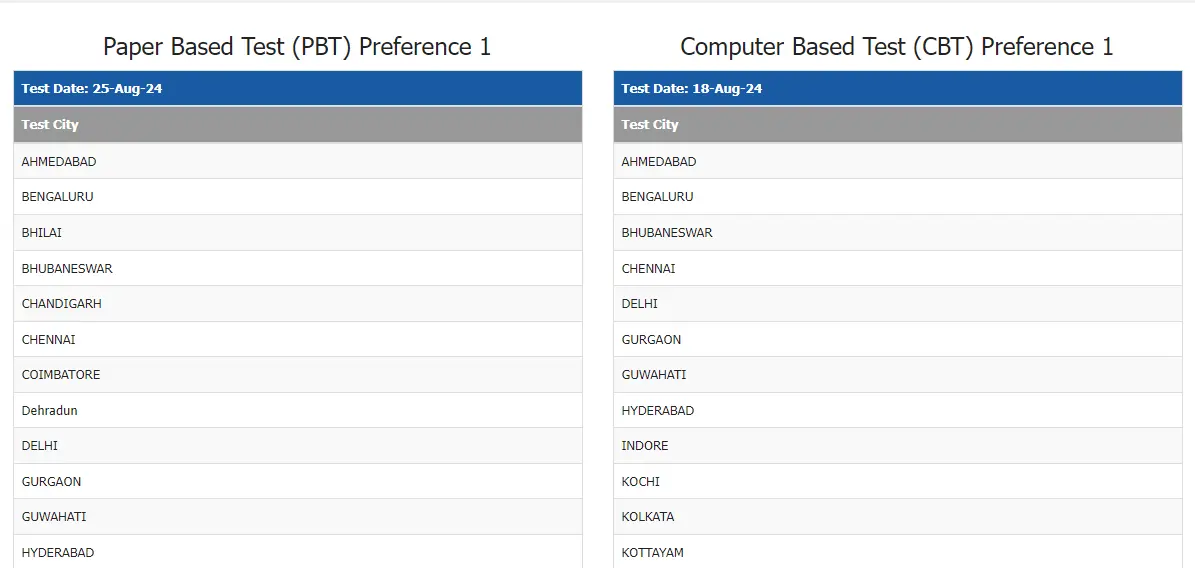Click GUWAHATI in the PBT city list
The height and width of the screenshot is (568, 1195).
click(54, 516)
